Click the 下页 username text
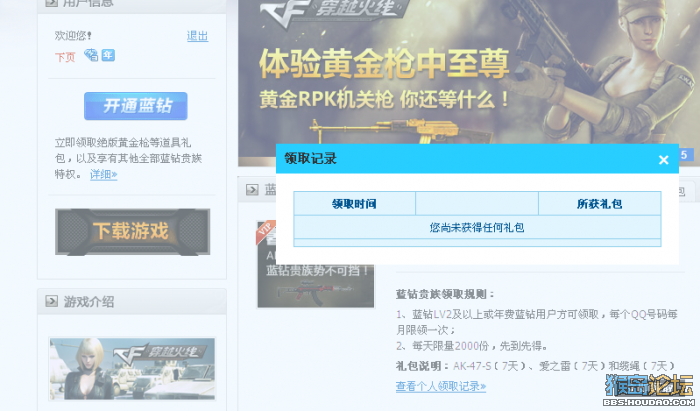Viewport: 700px width, 411px height. coord(65,57)
